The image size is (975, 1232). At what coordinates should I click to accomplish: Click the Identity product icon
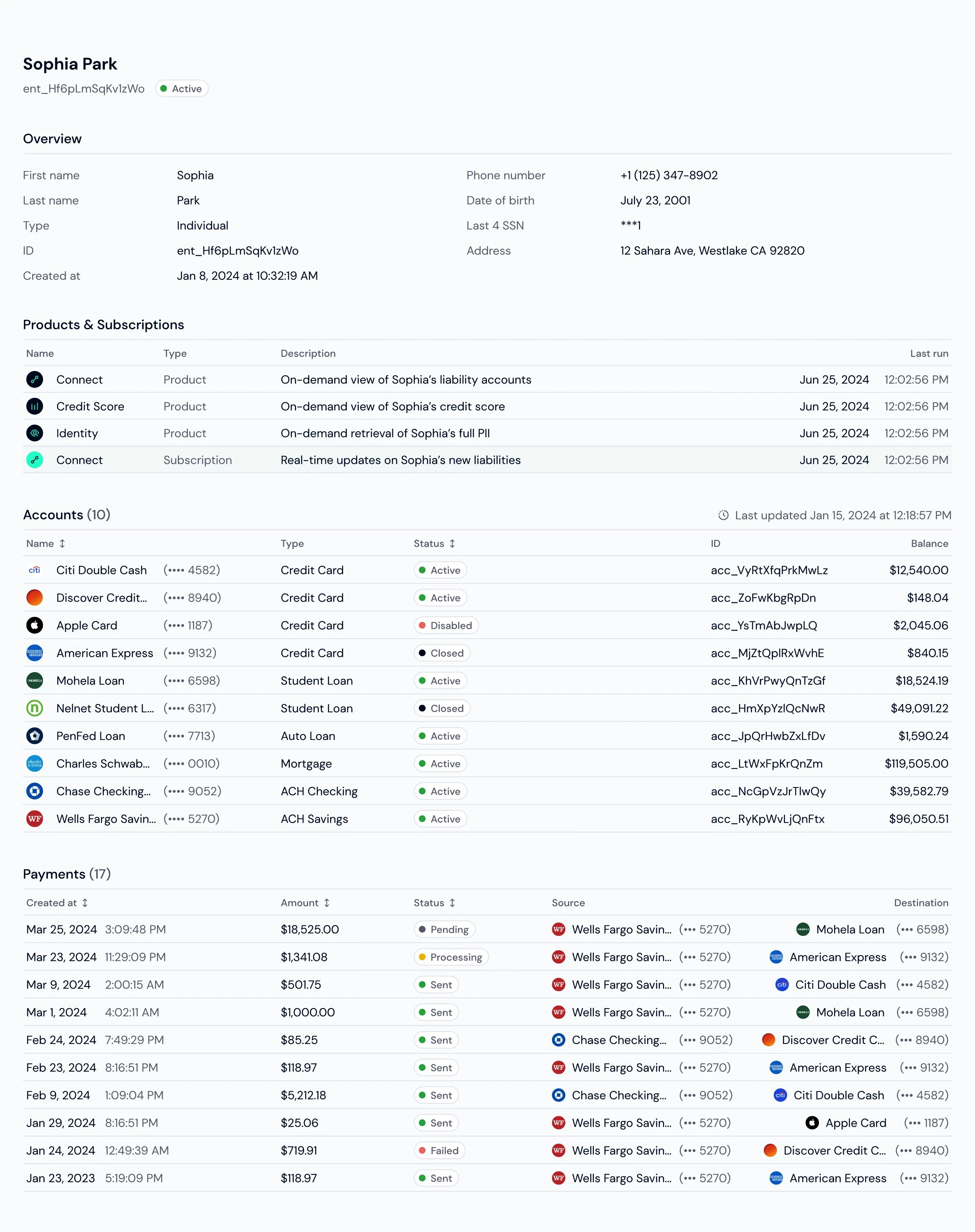pos(35,433)
